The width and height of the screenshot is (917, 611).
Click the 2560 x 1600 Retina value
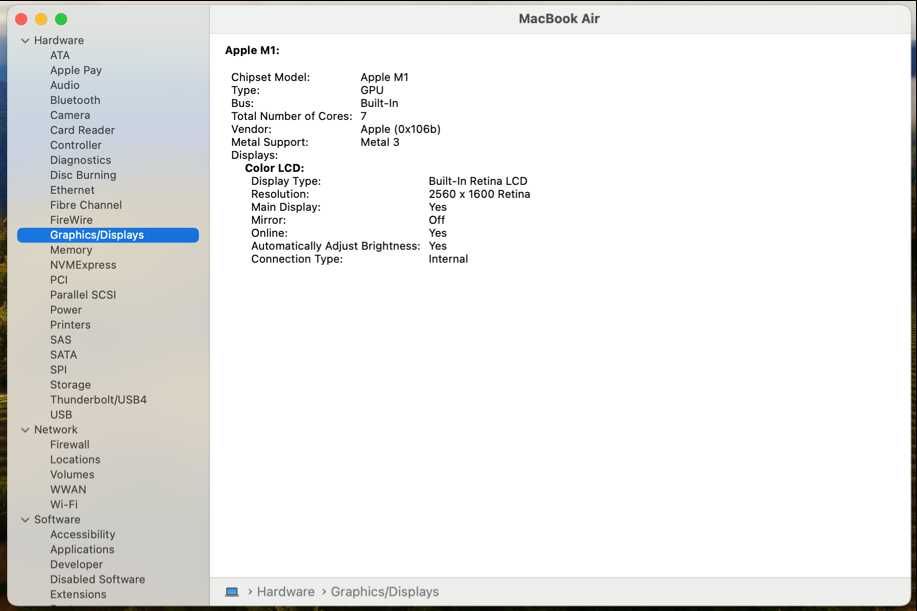pyautogui.click(x=479, y=194)
